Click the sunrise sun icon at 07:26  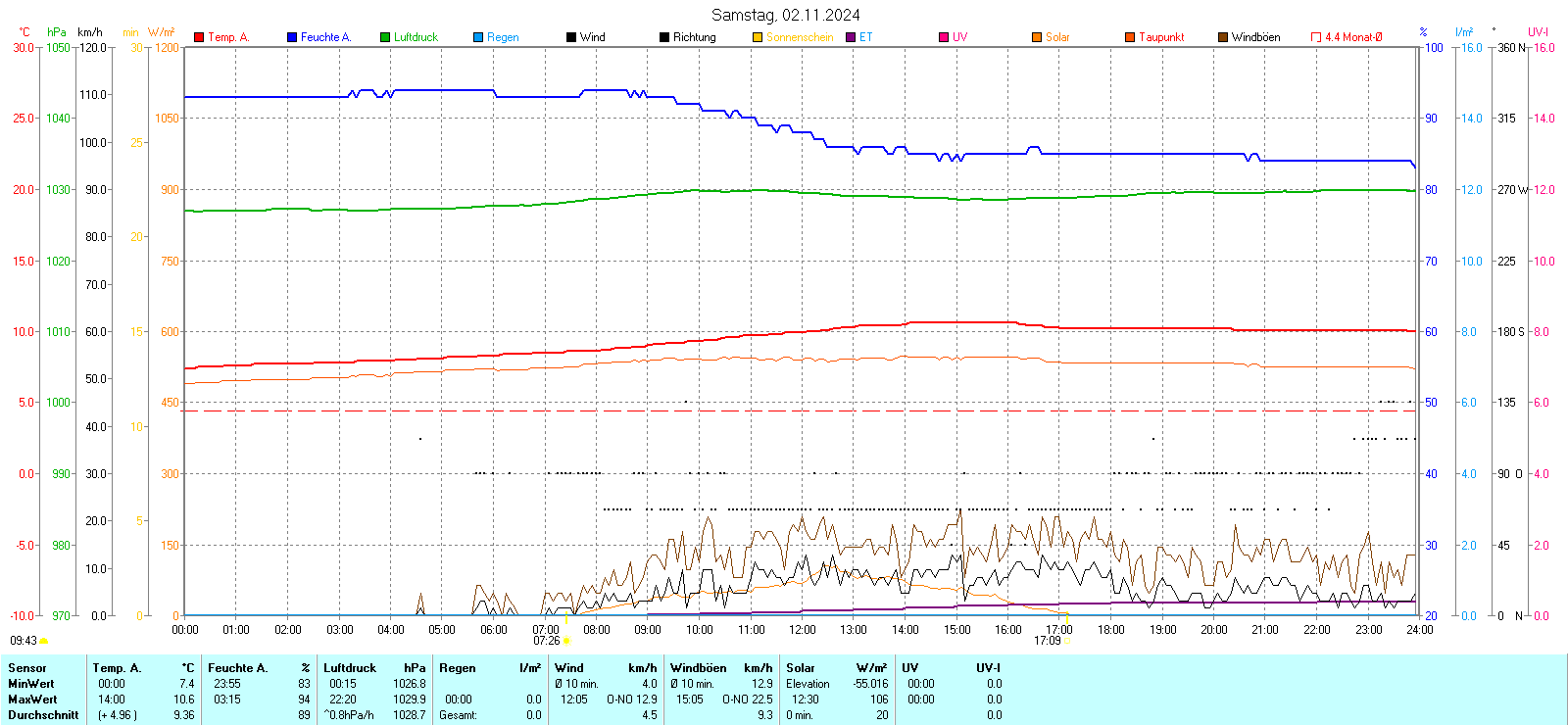566,641
